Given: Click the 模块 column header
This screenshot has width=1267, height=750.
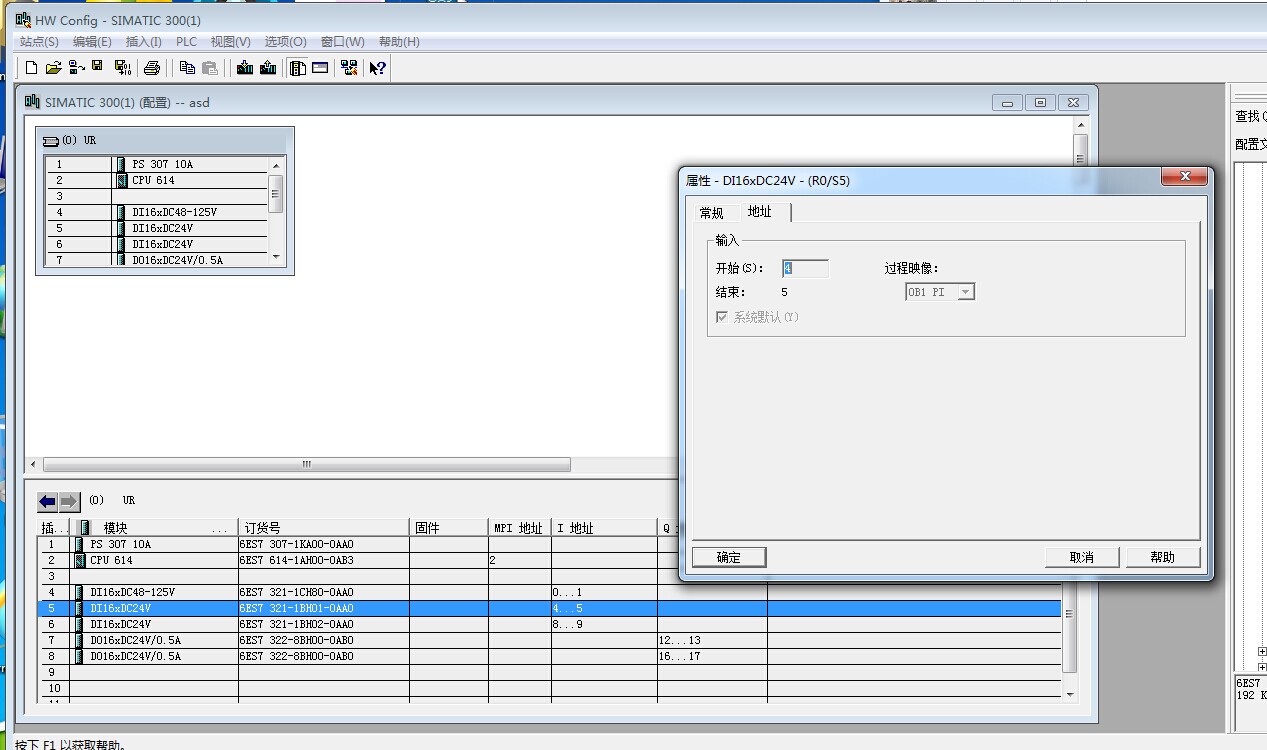Looking at the screenshot, I should (x=156, y=527).
